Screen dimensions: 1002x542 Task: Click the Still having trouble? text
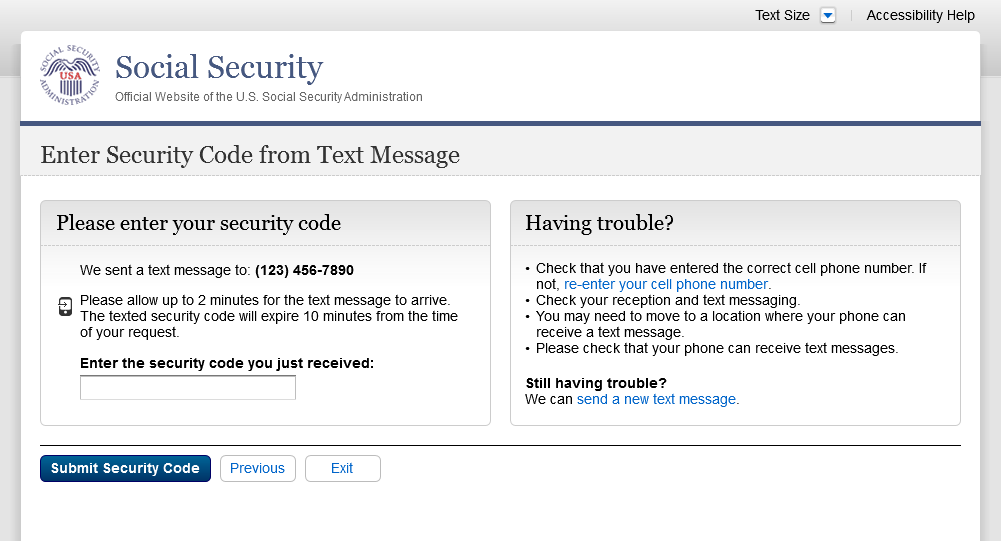point(596,383)
